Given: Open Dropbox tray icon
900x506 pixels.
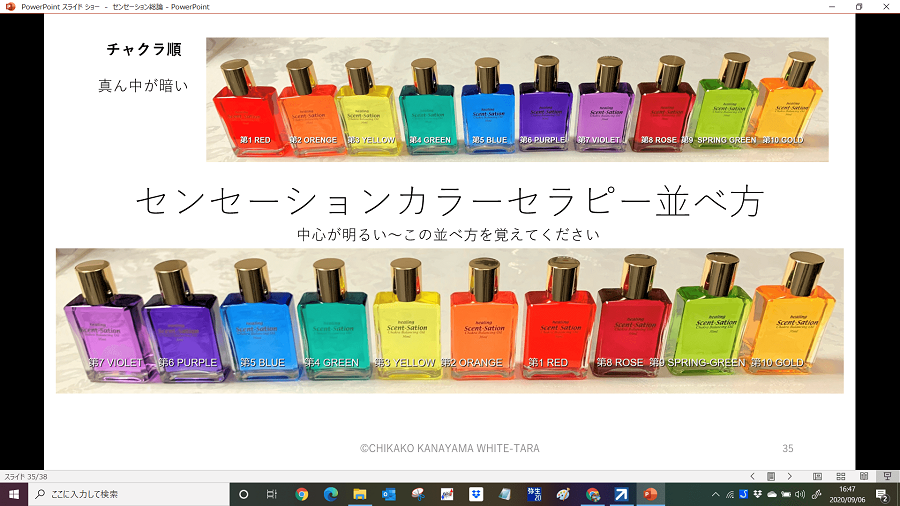Looking at the screenshot, I should click(x=758, y=494).
